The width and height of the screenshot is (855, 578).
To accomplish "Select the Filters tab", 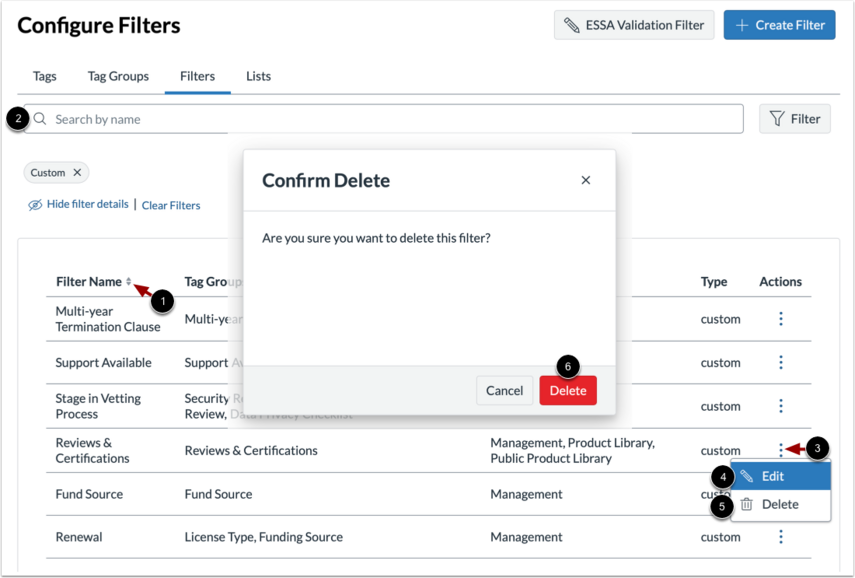I will (x=197, y=76).
